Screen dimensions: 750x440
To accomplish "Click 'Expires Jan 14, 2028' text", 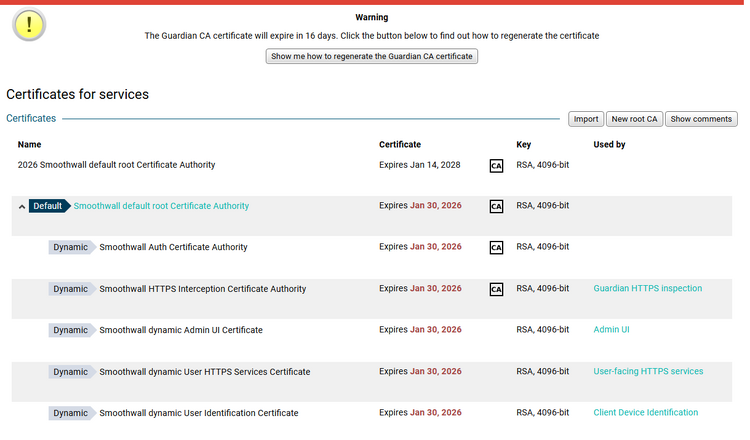I will [419, 165].
